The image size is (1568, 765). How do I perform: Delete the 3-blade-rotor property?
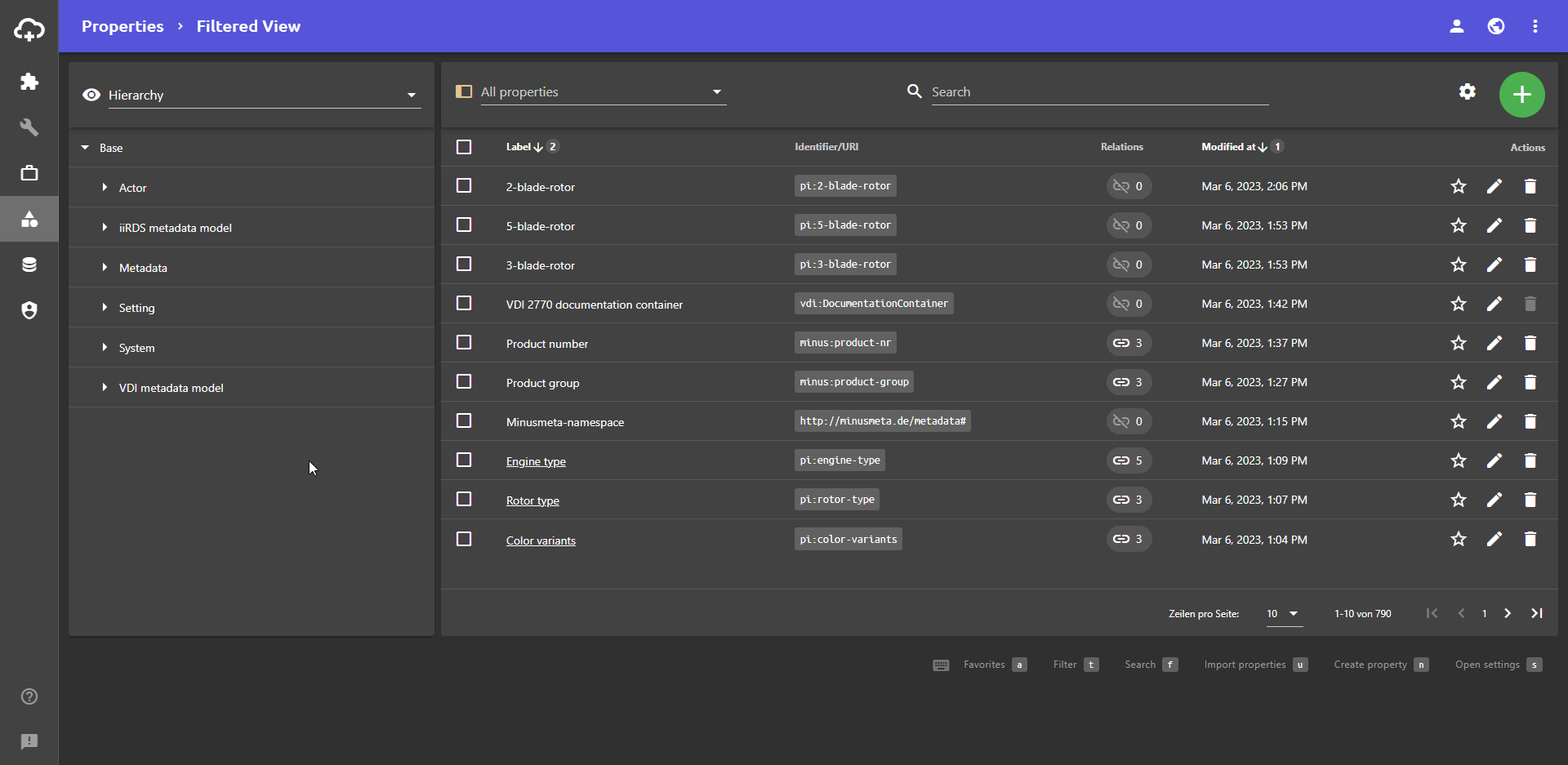coord(1530,265)
